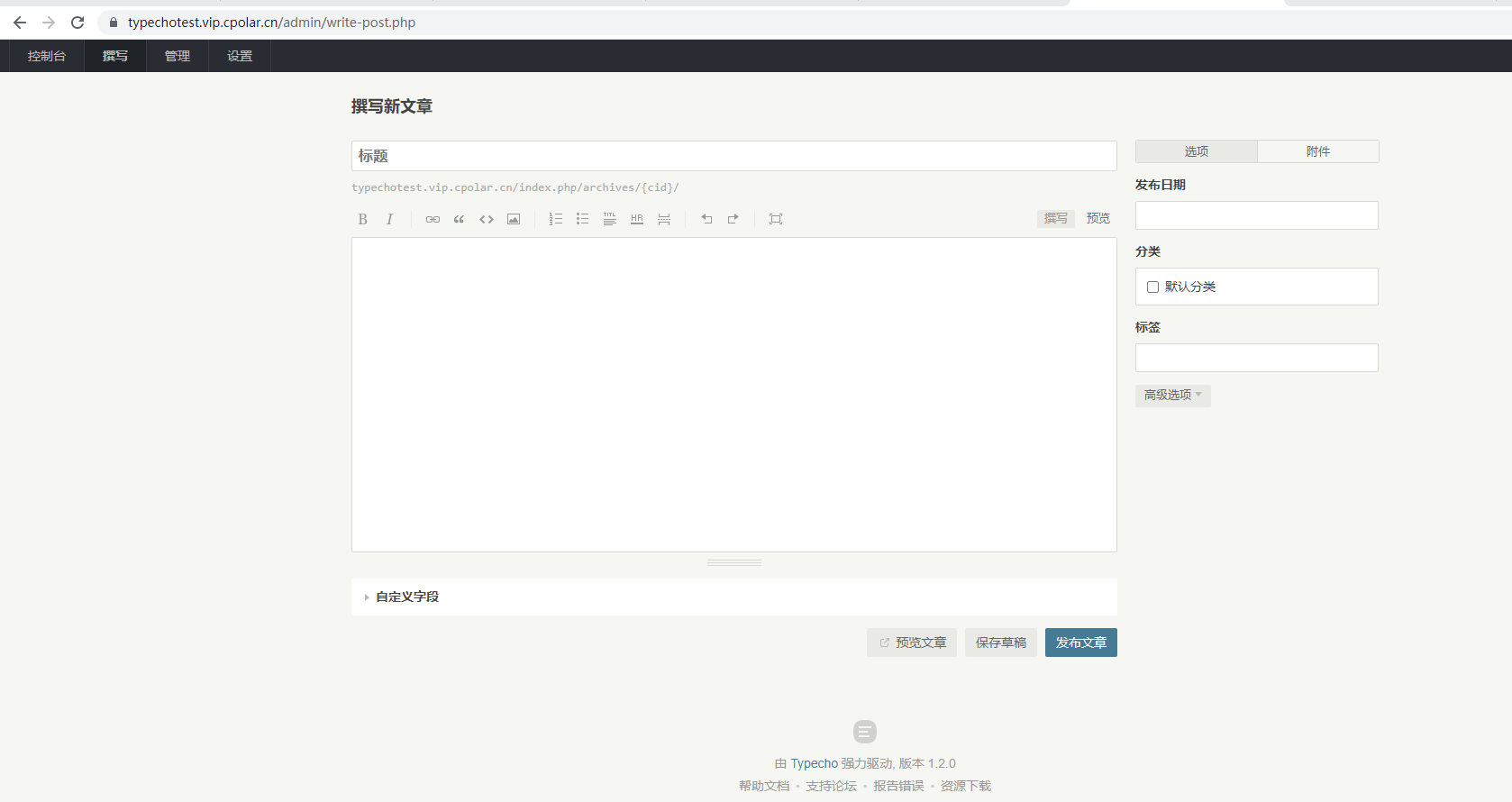Image resolution: width=1512 pixels, height=802 pixels.
Task: Open the 设置 settings menu
Action: tap(240, 56)
